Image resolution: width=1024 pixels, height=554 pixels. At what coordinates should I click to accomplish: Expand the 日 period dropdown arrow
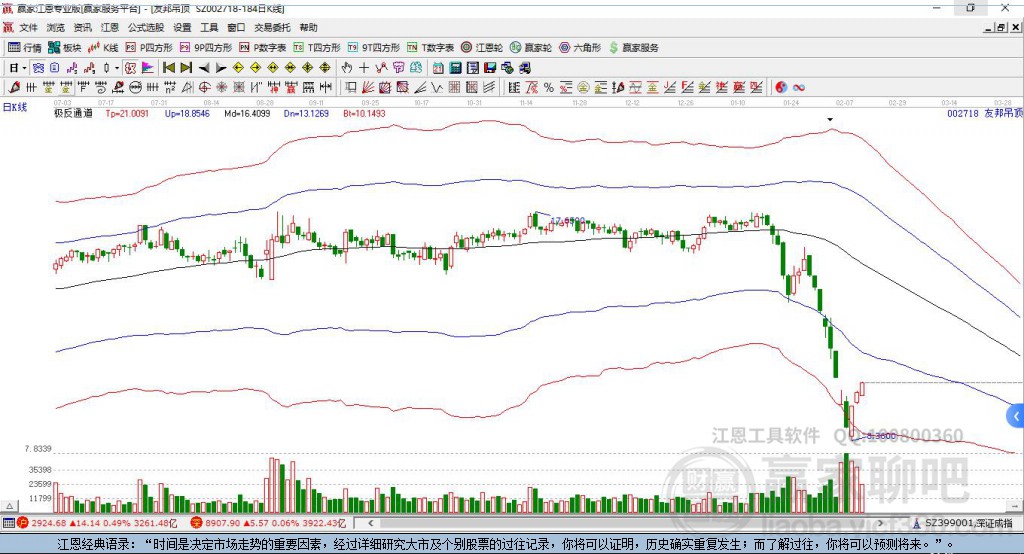(24, 68)
